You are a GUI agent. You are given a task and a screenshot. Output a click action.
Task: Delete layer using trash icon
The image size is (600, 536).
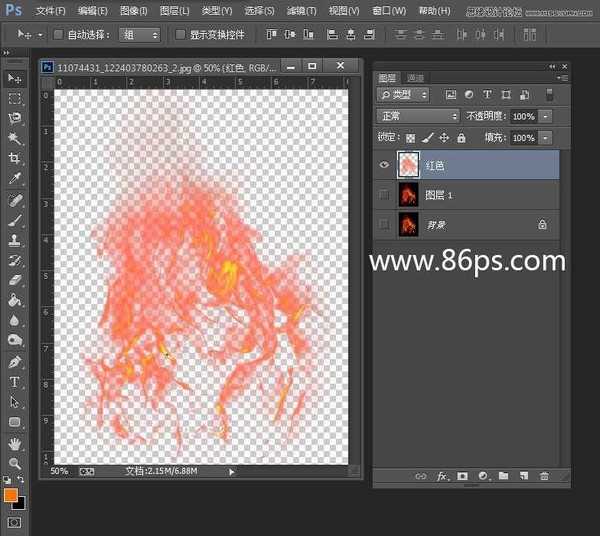pyautogui.click(x=544, y=477)
